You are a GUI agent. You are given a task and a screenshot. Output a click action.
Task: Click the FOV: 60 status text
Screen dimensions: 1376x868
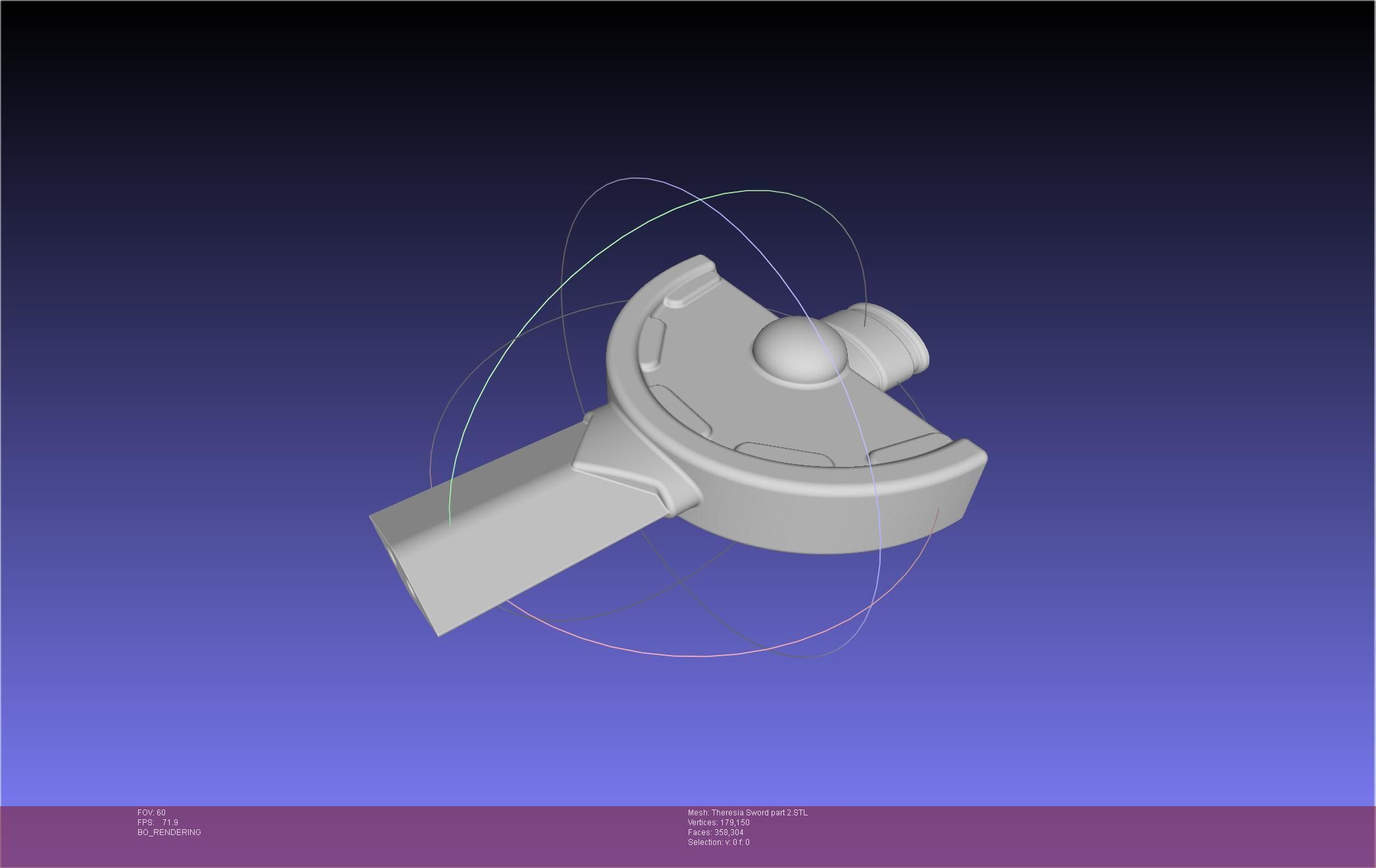[151, 813]
